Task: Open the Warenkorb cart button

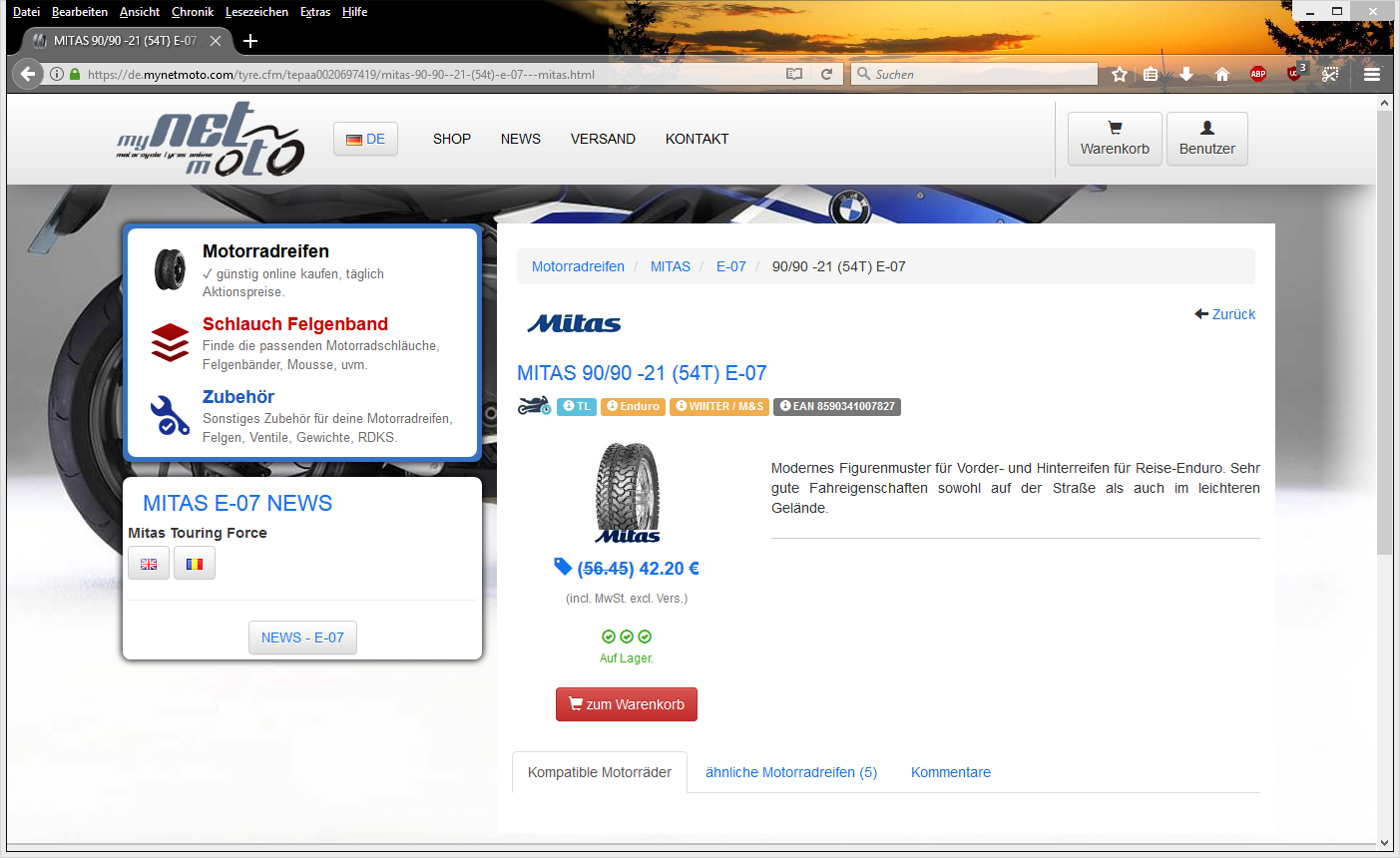Action: [1115, 139]
